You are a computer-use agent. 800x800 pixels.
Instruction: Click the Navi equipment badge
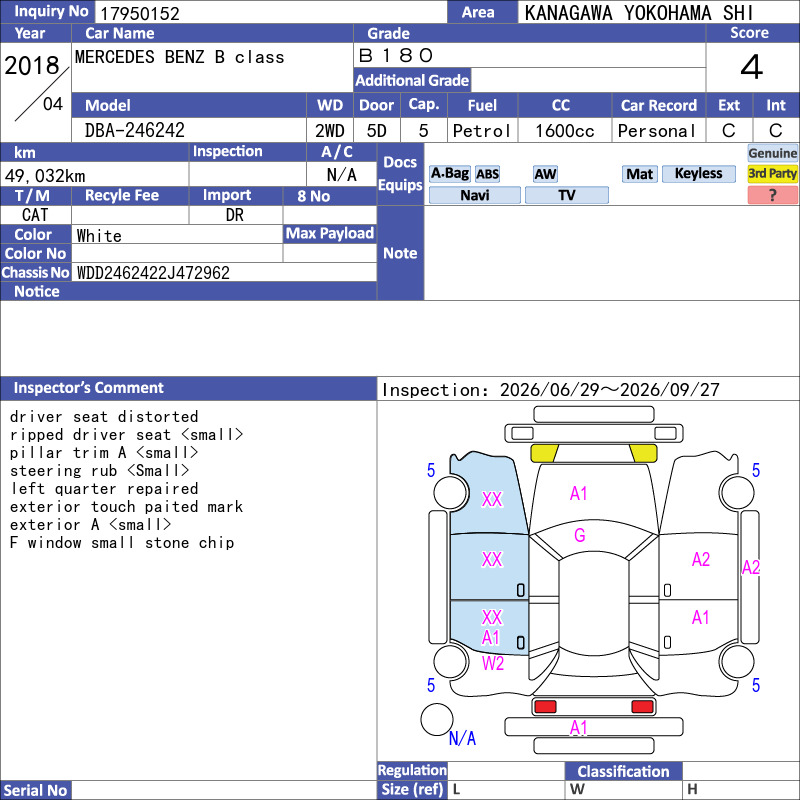(x=474, y=195)
